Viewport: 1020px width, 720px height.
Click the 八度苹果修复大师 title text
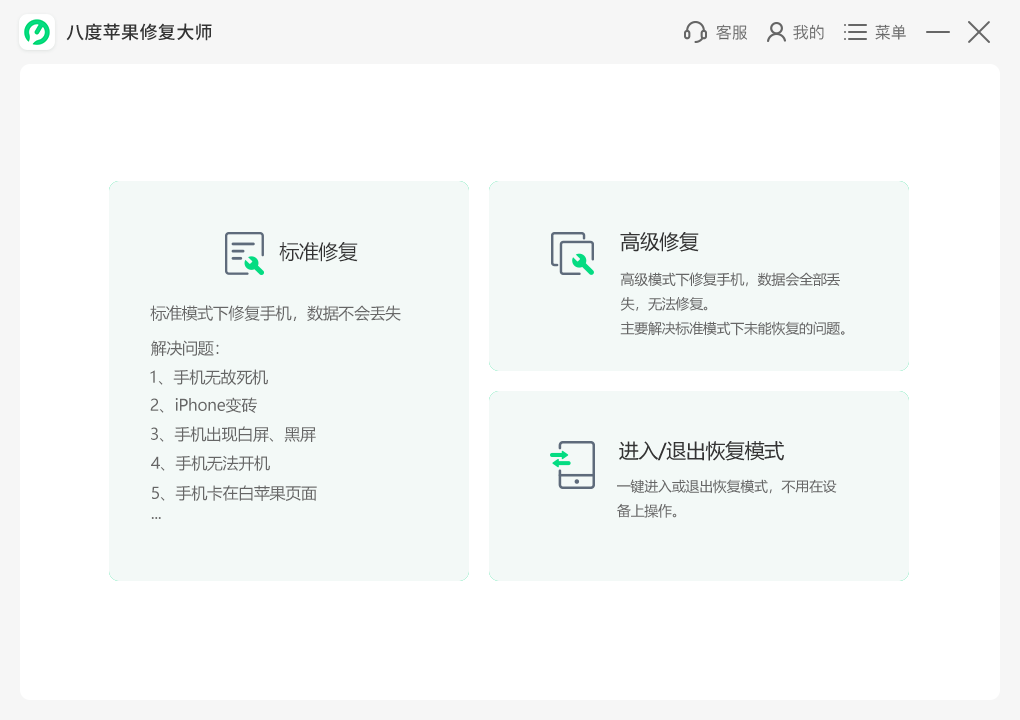139,33
